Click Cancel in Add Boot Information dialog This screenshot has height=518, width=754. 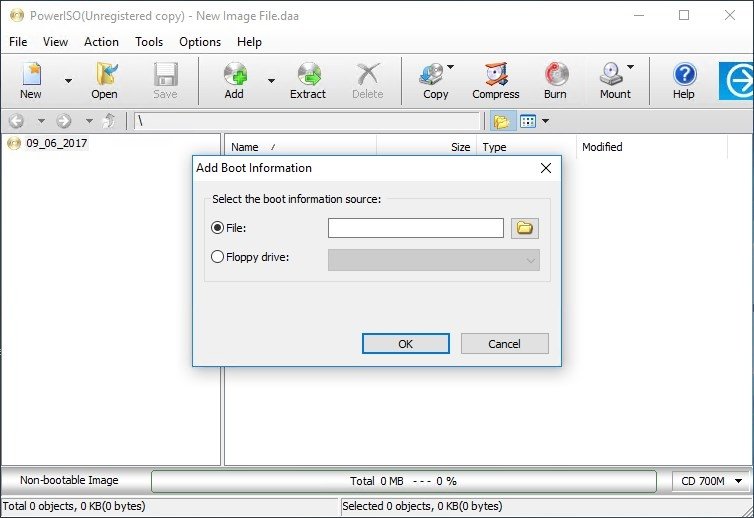coord(504,343)
